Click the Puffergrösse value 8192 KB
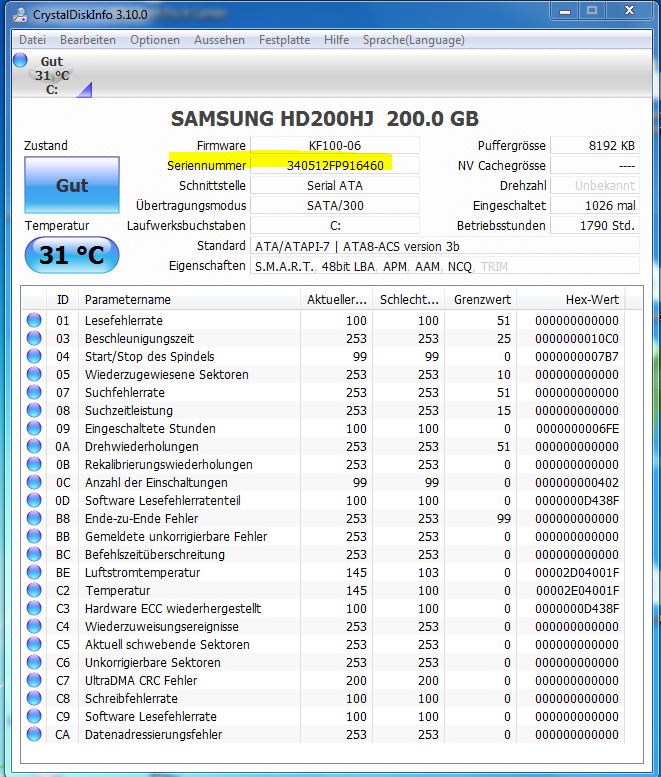 click(x=595, y=145)
